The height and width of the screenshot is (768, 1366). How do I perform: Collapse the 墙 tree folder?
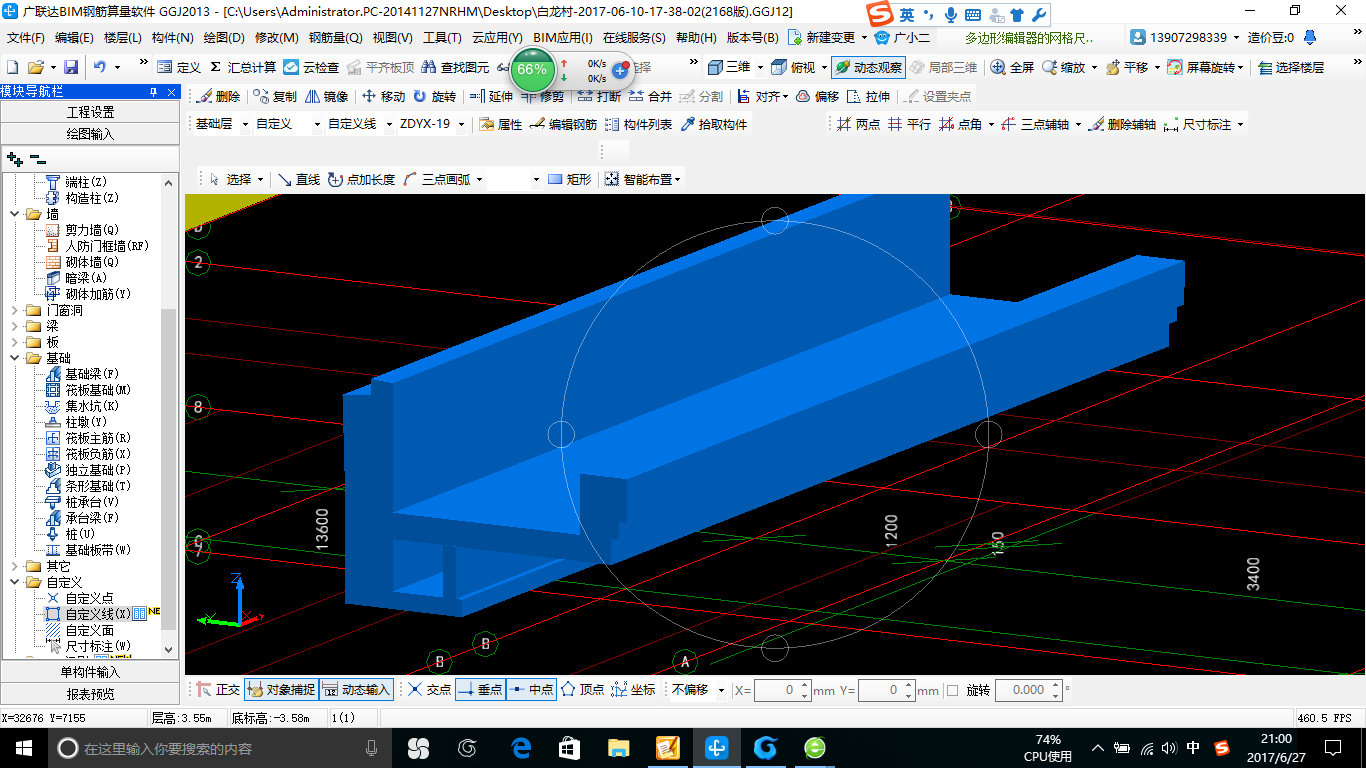14,214
